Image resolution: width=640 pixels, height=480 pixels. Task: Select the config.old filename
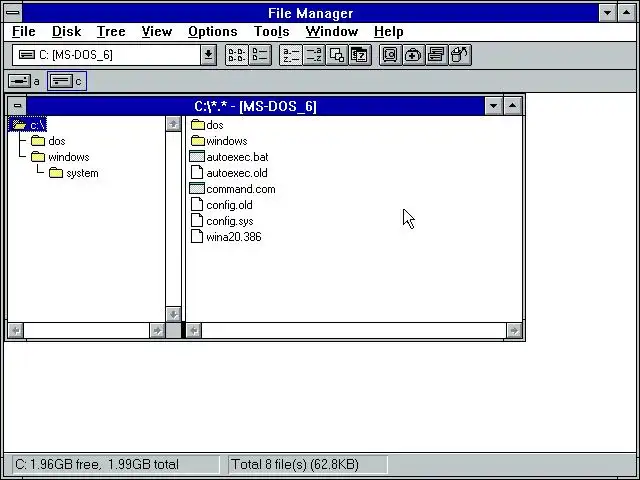pyautogui.click(x=229, y=205)
